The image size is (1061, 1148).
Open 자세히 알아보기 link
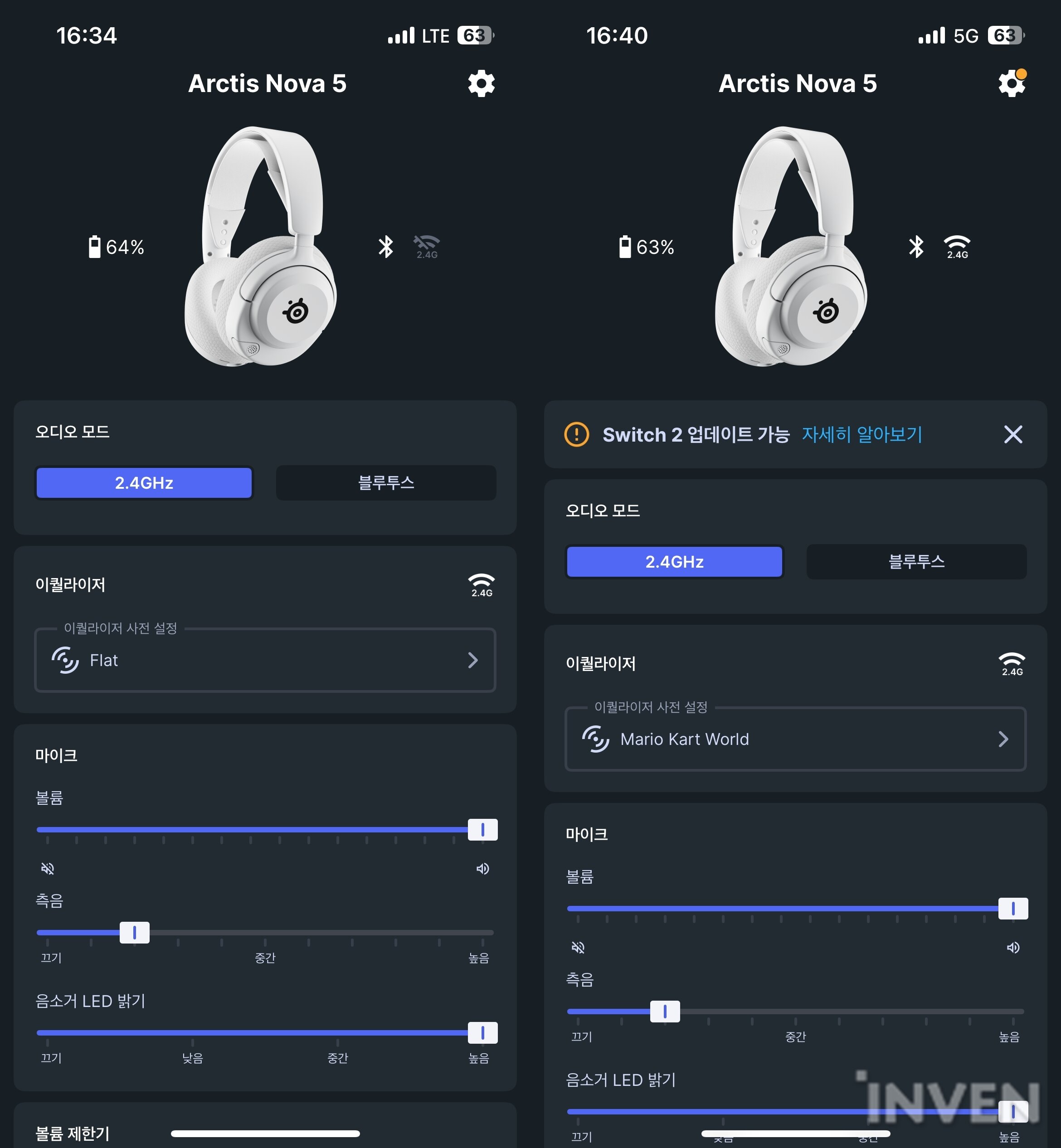tap(862, 434)
